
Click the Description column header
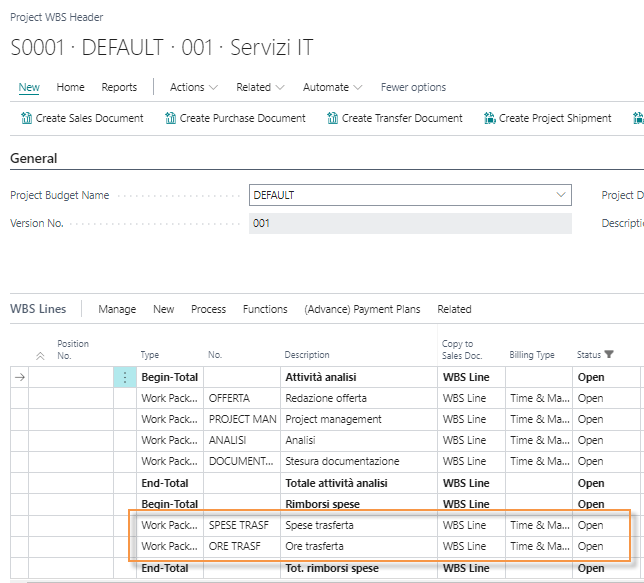(x=307, y=355)
